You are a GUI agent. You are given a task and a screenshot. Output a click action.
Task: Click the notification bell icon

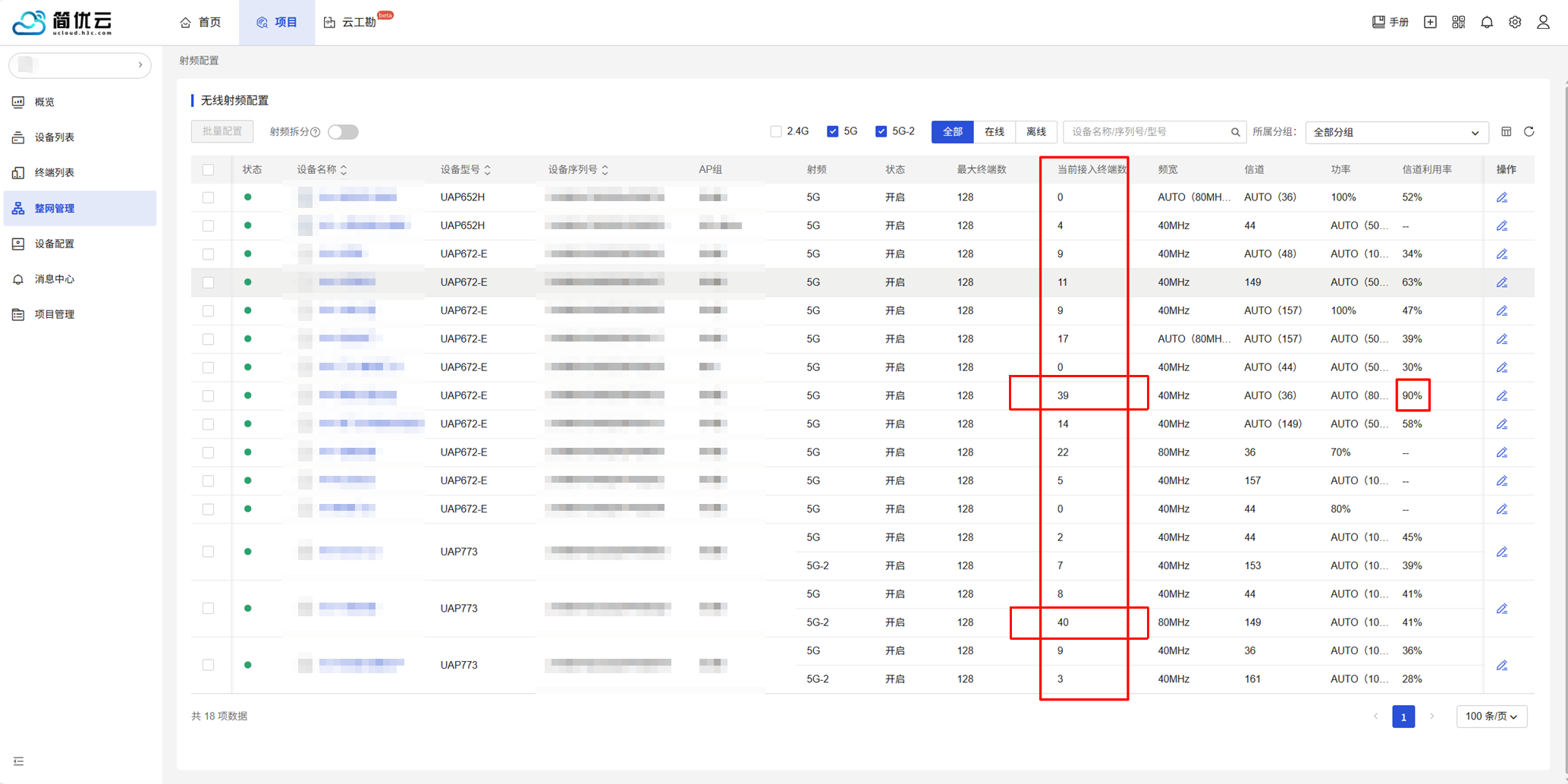pyautogui.click(x=1486, y=22)
